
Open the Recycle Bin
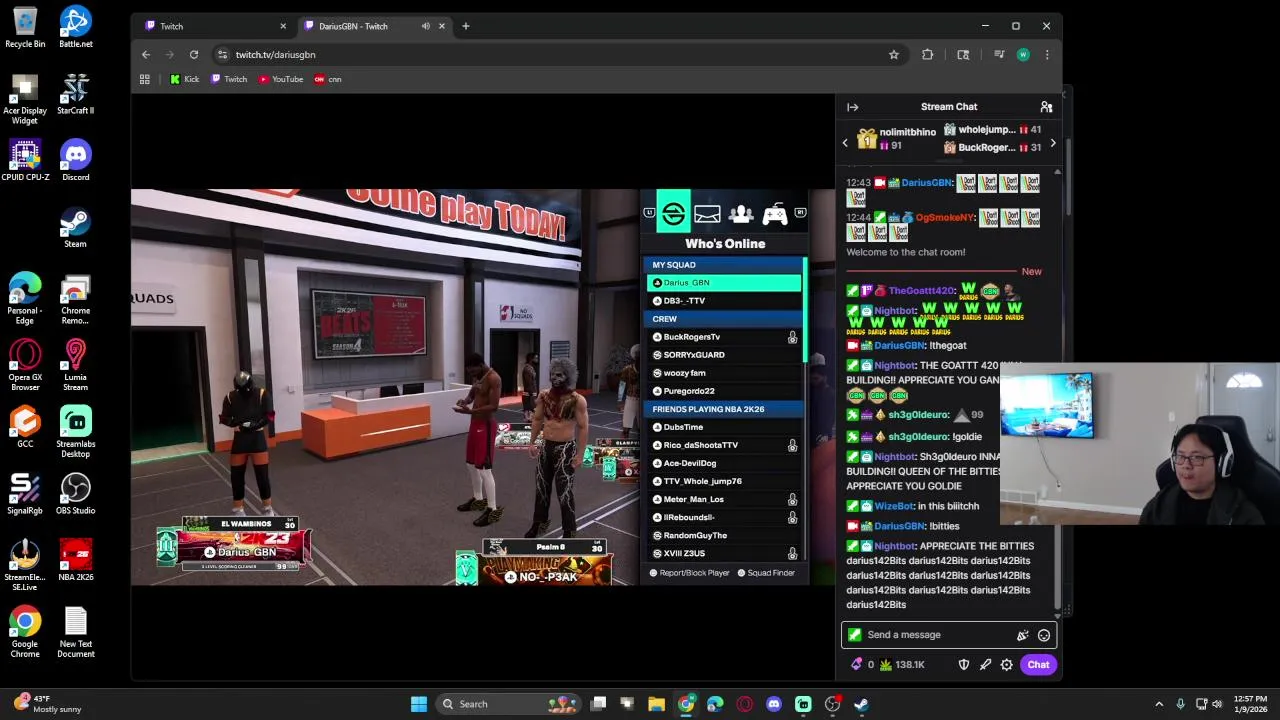(x=25, y=27)
